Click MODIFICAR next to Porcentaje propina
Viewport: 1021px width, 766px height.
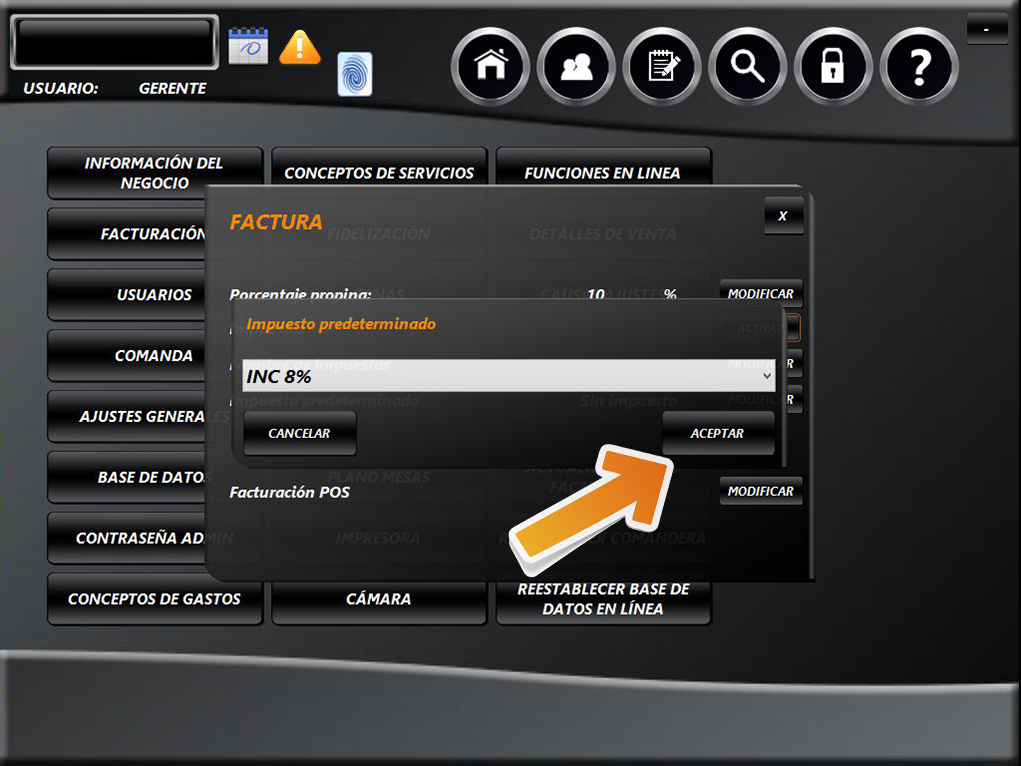(760, 294)
